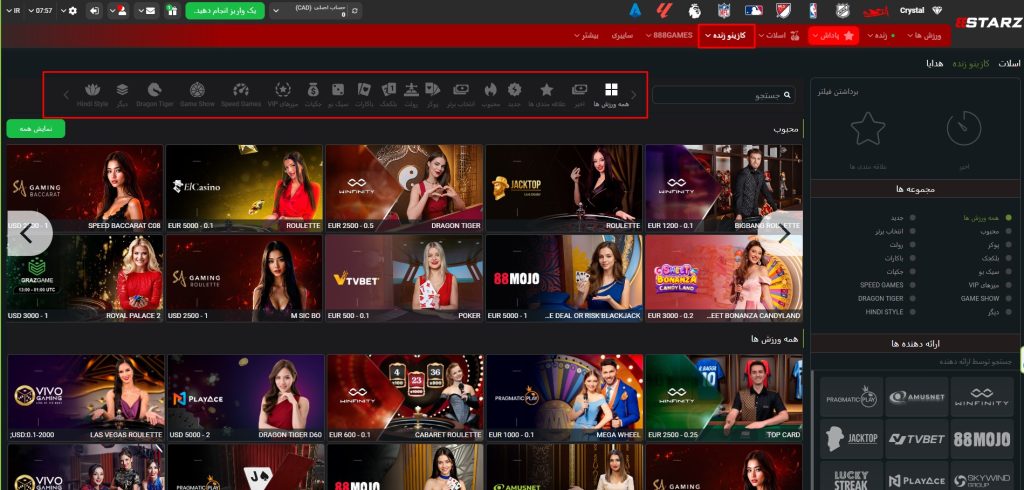Select the VIP tables star badge icon
The image size is (1024, 490).
click(283, 90)
